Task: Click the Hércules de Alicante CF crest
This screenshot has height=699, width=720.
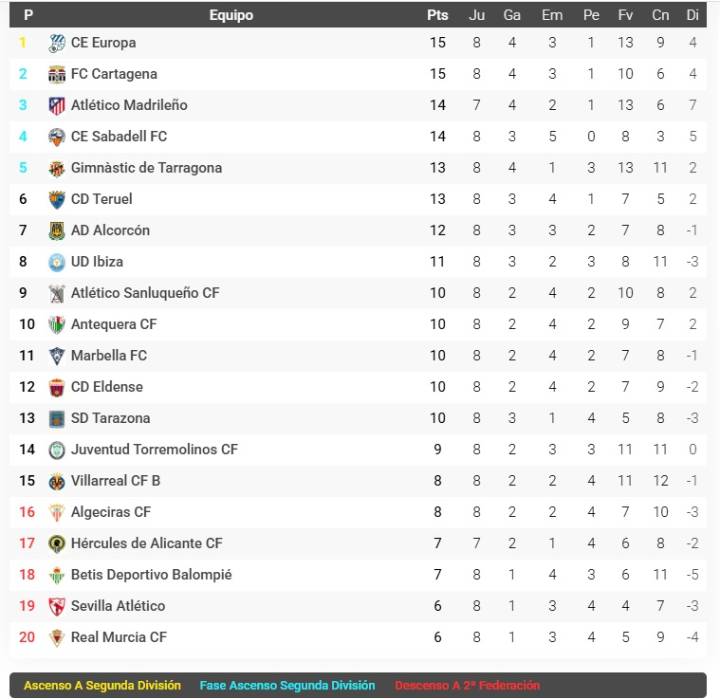Action: click(x=57, y=544)
